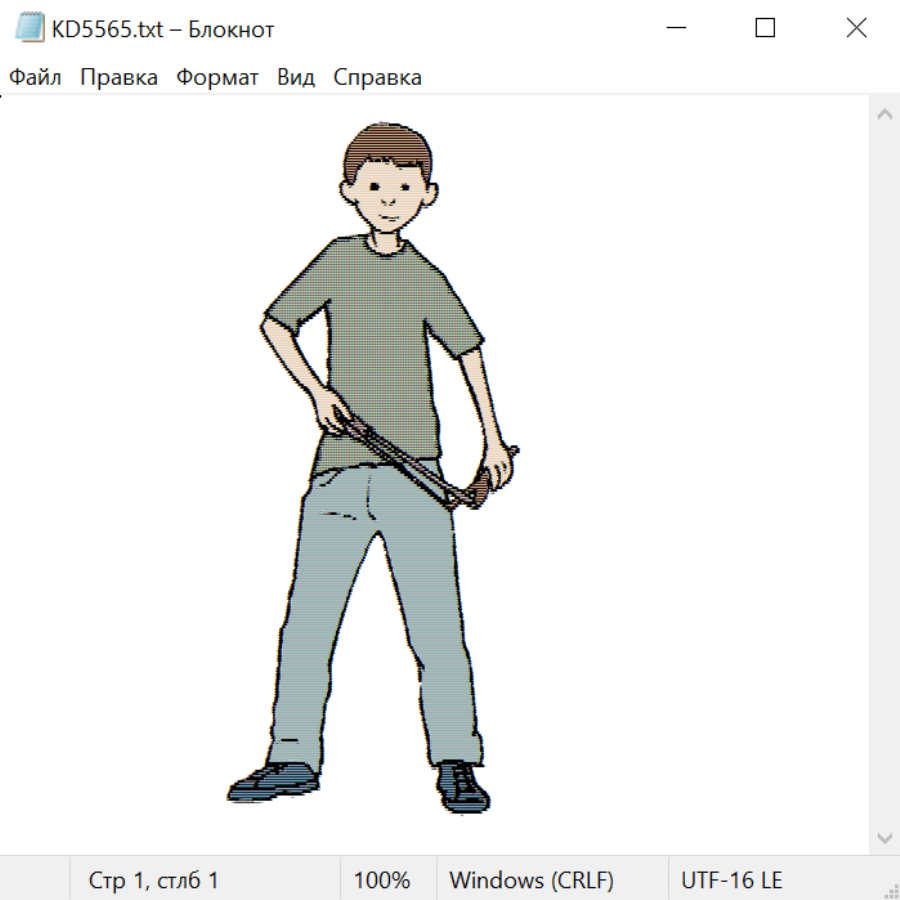Click the slingshot in the boy's hands

pyautogui.click(x=420, y=465)
